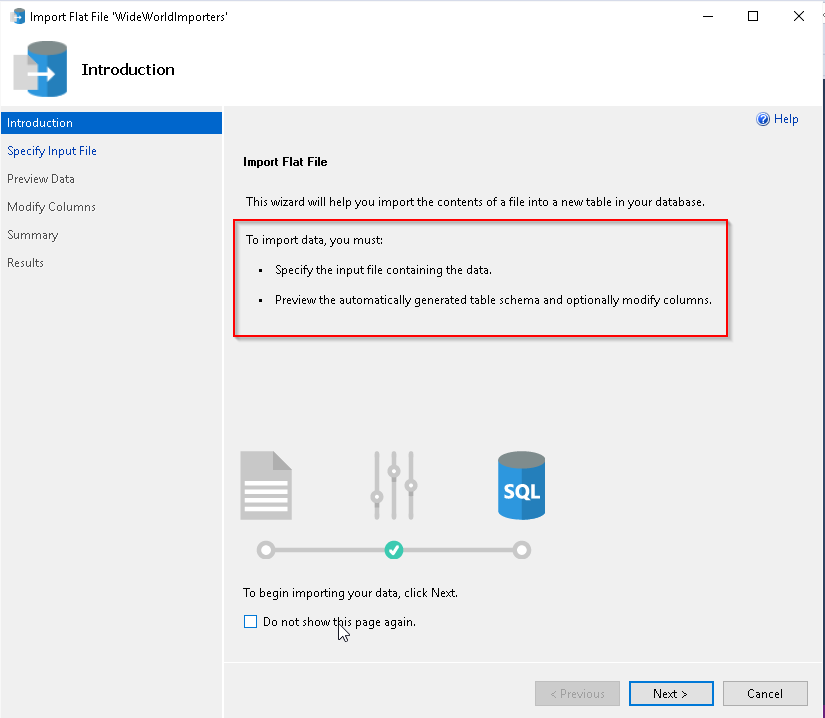
Task: Select Results in the wizard sidebar
Action: pos(26,263)
